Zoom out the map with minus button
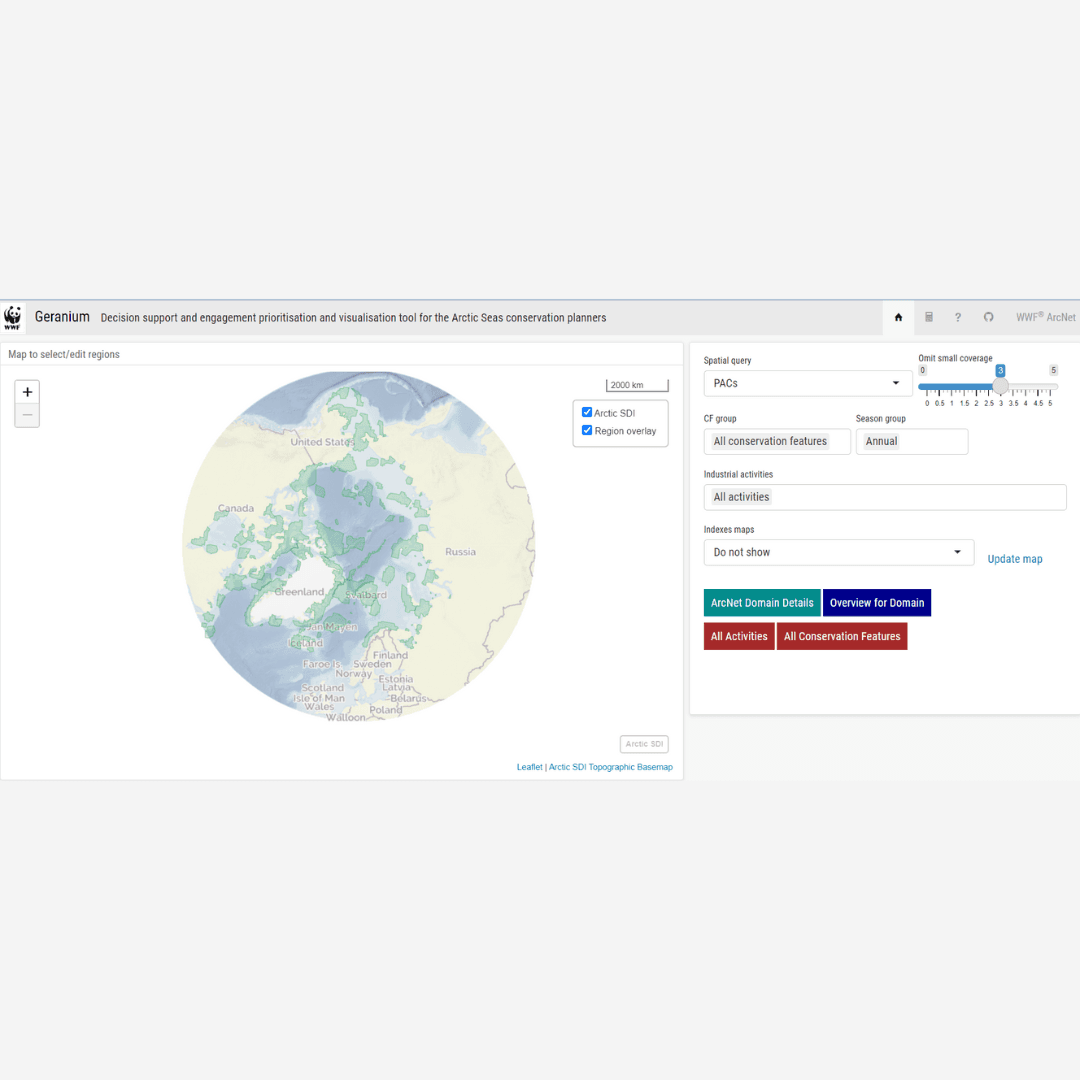 tap(27, 415)
